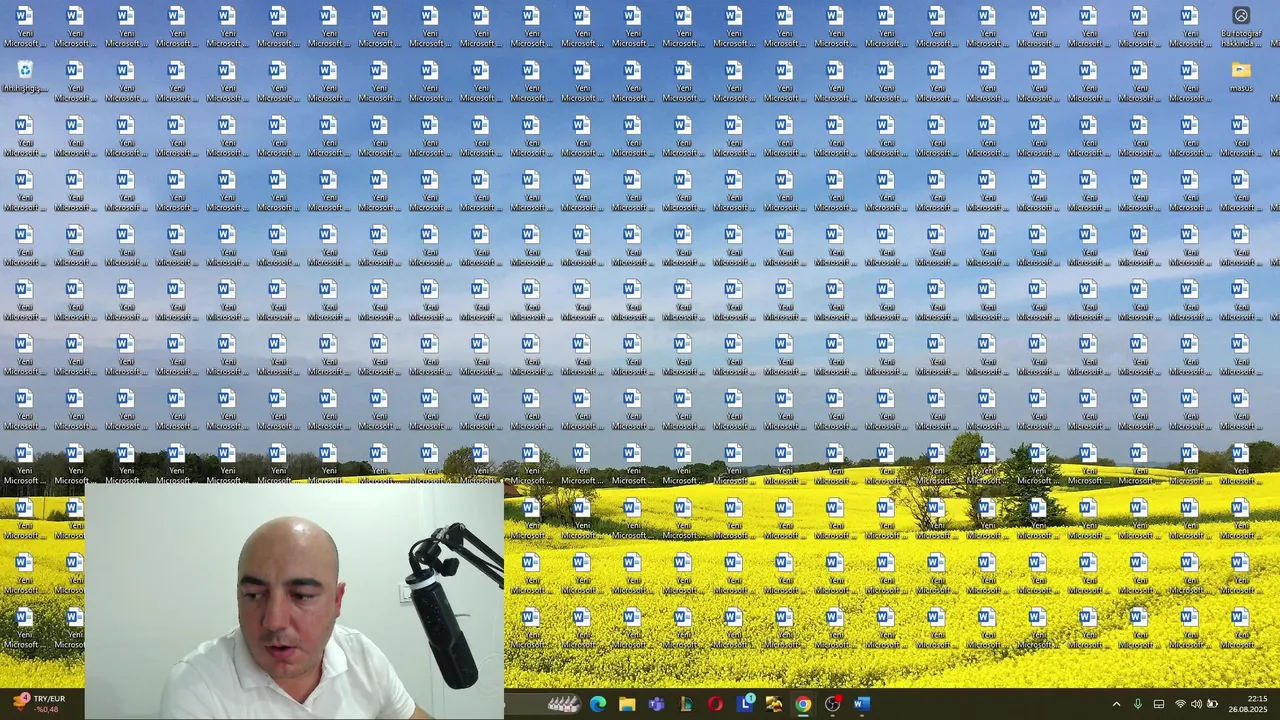Open the TRY/EUR currency widget
Viewport: 1280px width, 720px height.
(x=38, y=704)
